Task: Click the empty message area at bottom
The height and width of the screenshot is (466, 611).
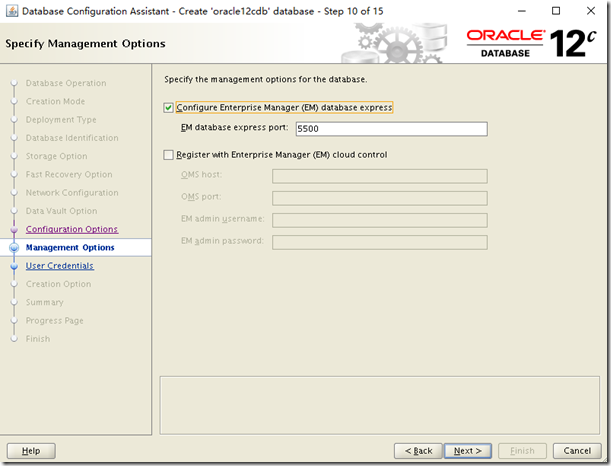Action: tap(380, 405)
